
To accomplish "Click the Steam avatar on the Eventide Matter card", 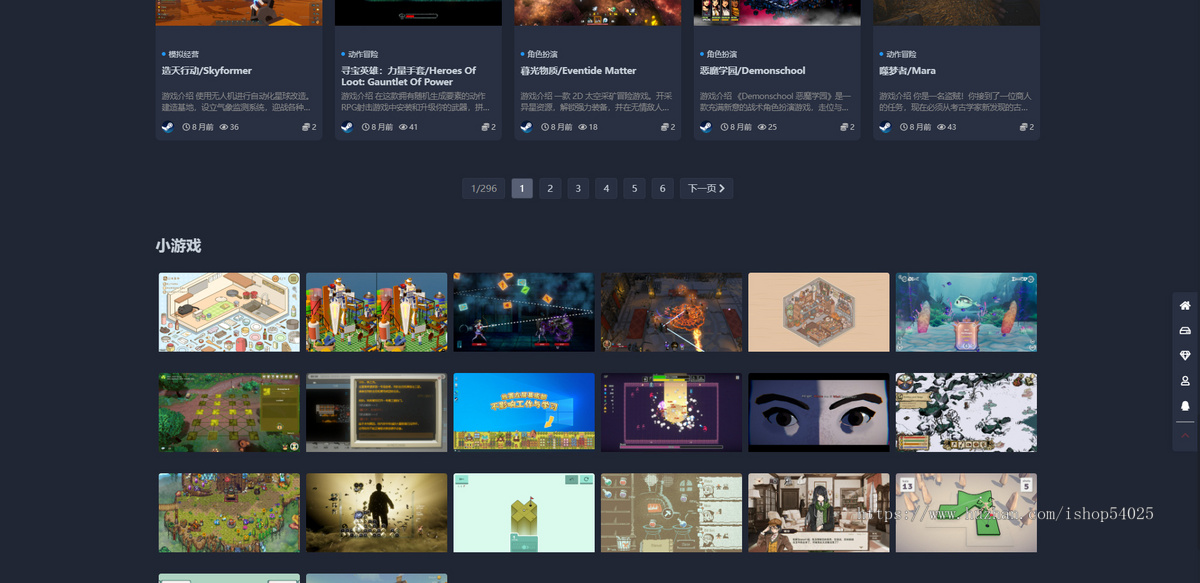I will pos(526,127).
